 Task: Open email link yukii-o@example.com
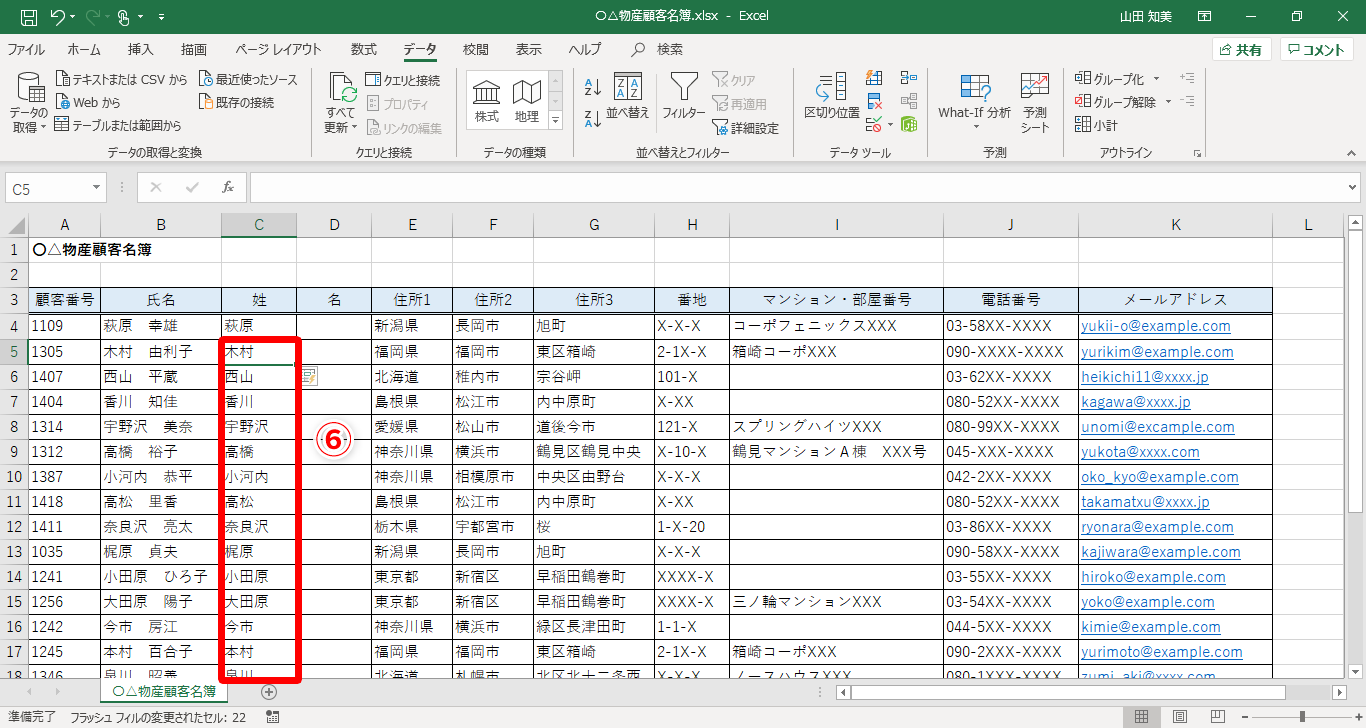1156,326
